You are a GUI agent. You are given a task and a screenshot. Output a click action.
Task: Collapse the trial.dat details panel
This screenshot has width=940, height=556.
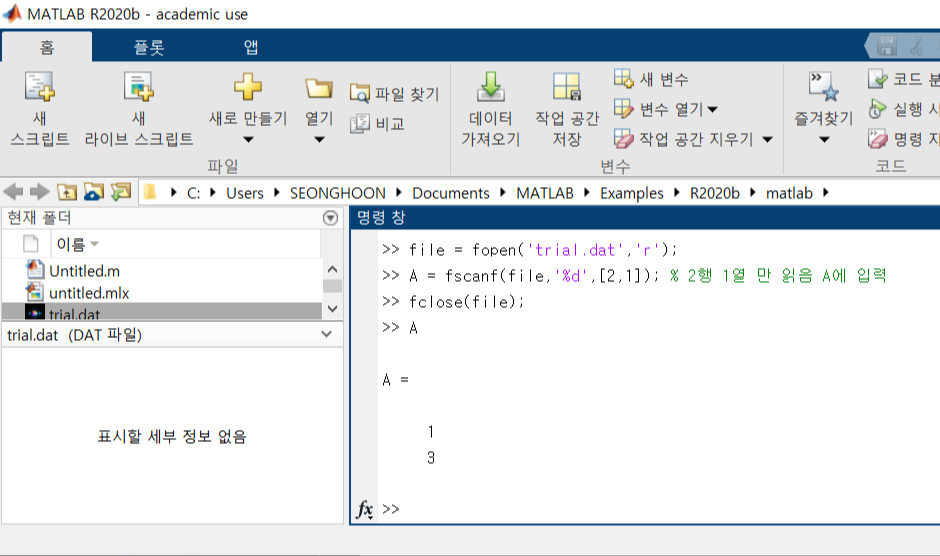(327, 334)
